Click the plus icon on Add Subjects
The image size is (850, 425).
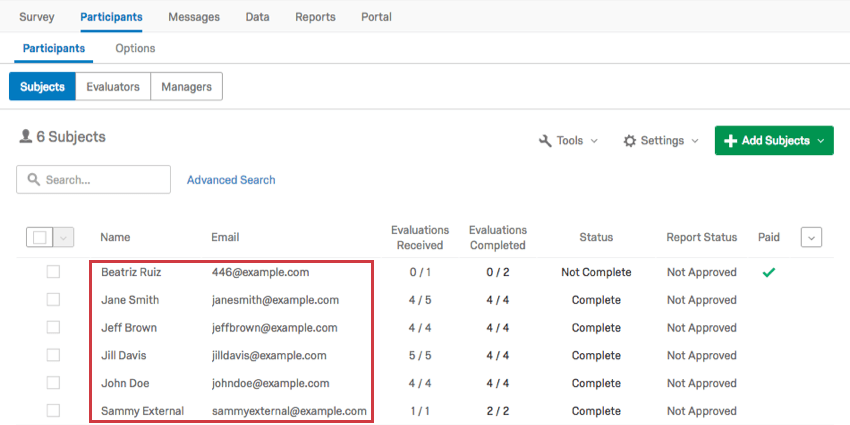pyautogui.click(x=730, y=141)
